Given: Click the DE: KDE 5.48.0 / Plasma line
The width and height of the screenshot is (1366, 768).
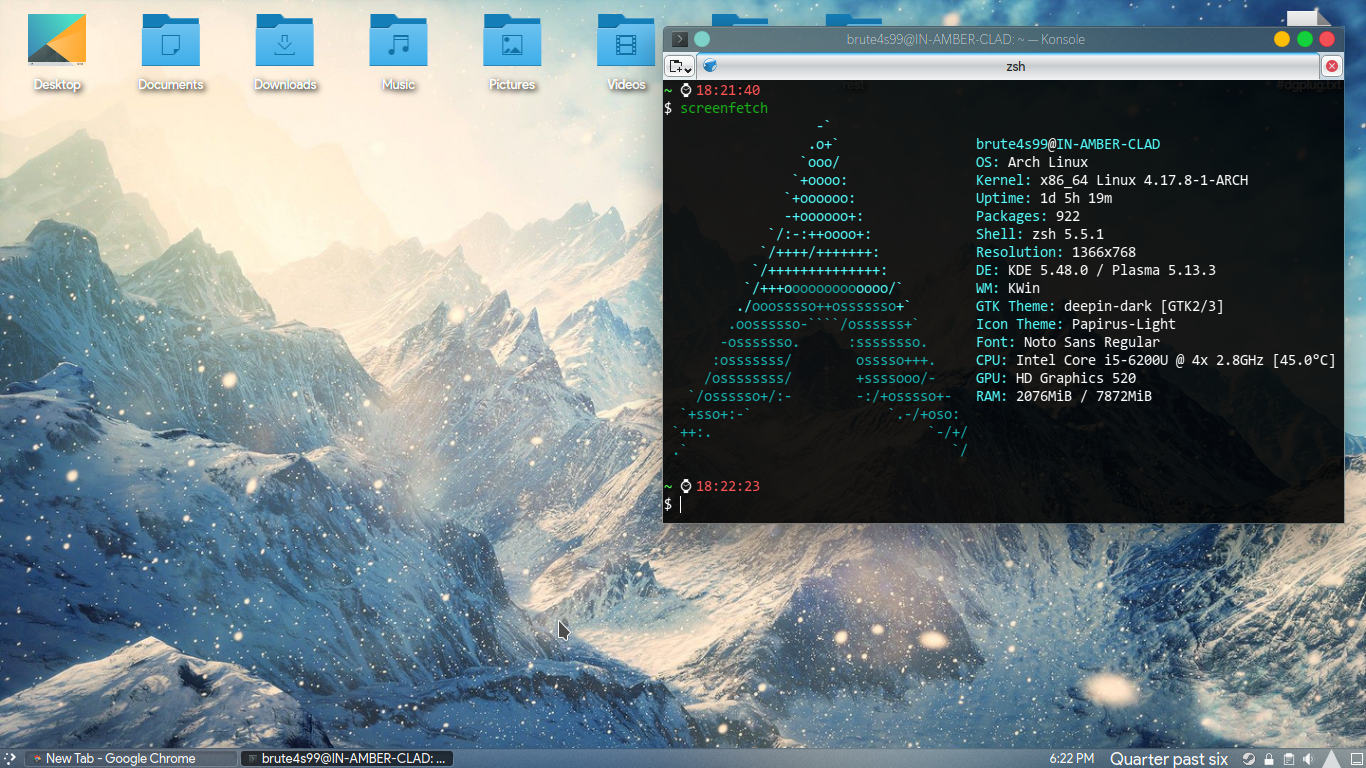Looking at the screenshot, I should (x=1096, y=270).
